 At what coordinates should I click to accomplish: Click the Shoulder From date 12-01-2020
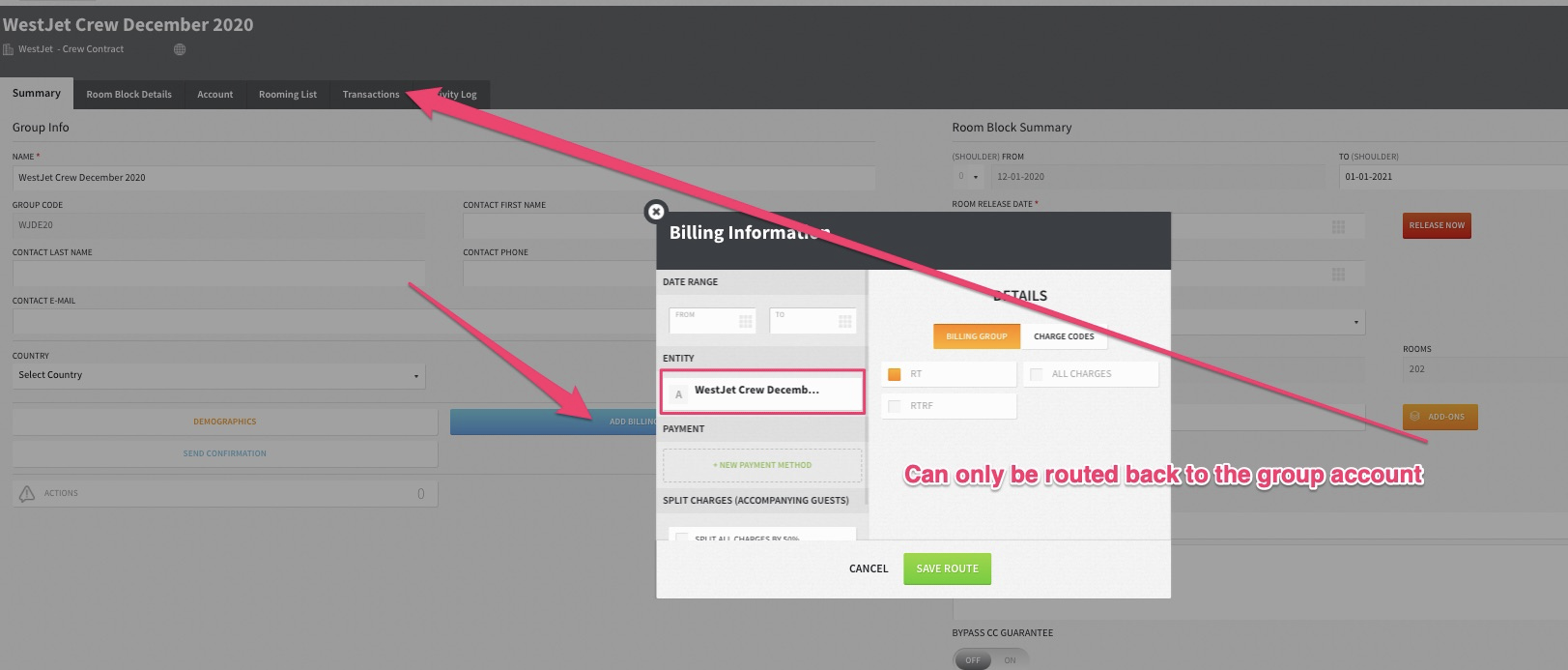pyautogui.click(x=1157, y=177)
